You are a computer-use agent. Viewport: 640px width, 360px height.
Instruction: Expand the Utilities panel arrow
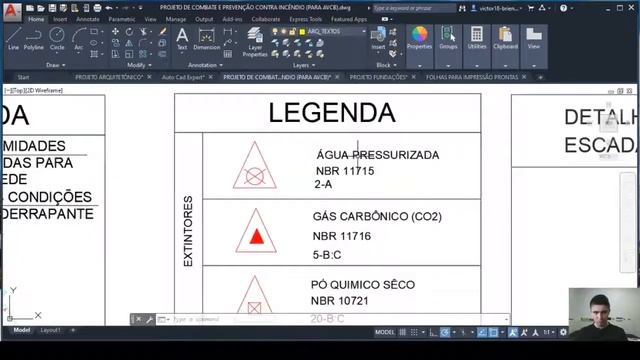pos(477,66)
